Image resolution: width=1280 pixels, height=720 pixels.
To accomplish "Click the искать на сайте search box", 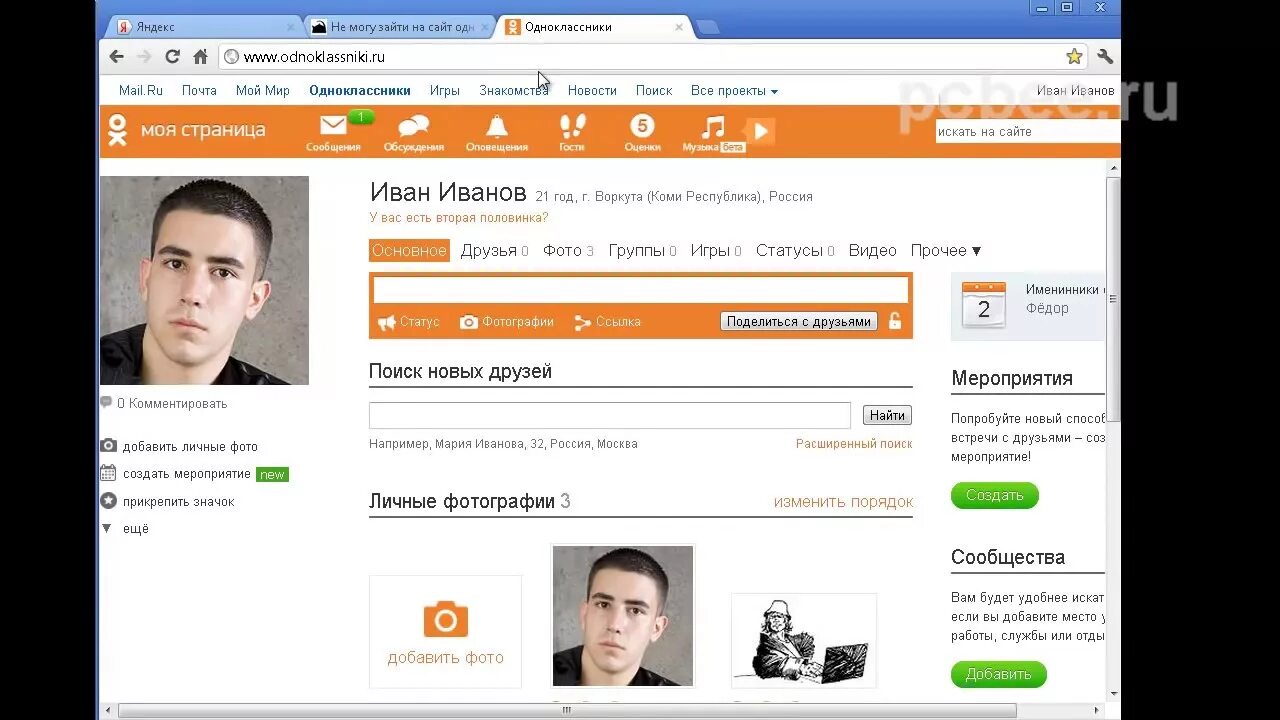I will coord(1028,131).
